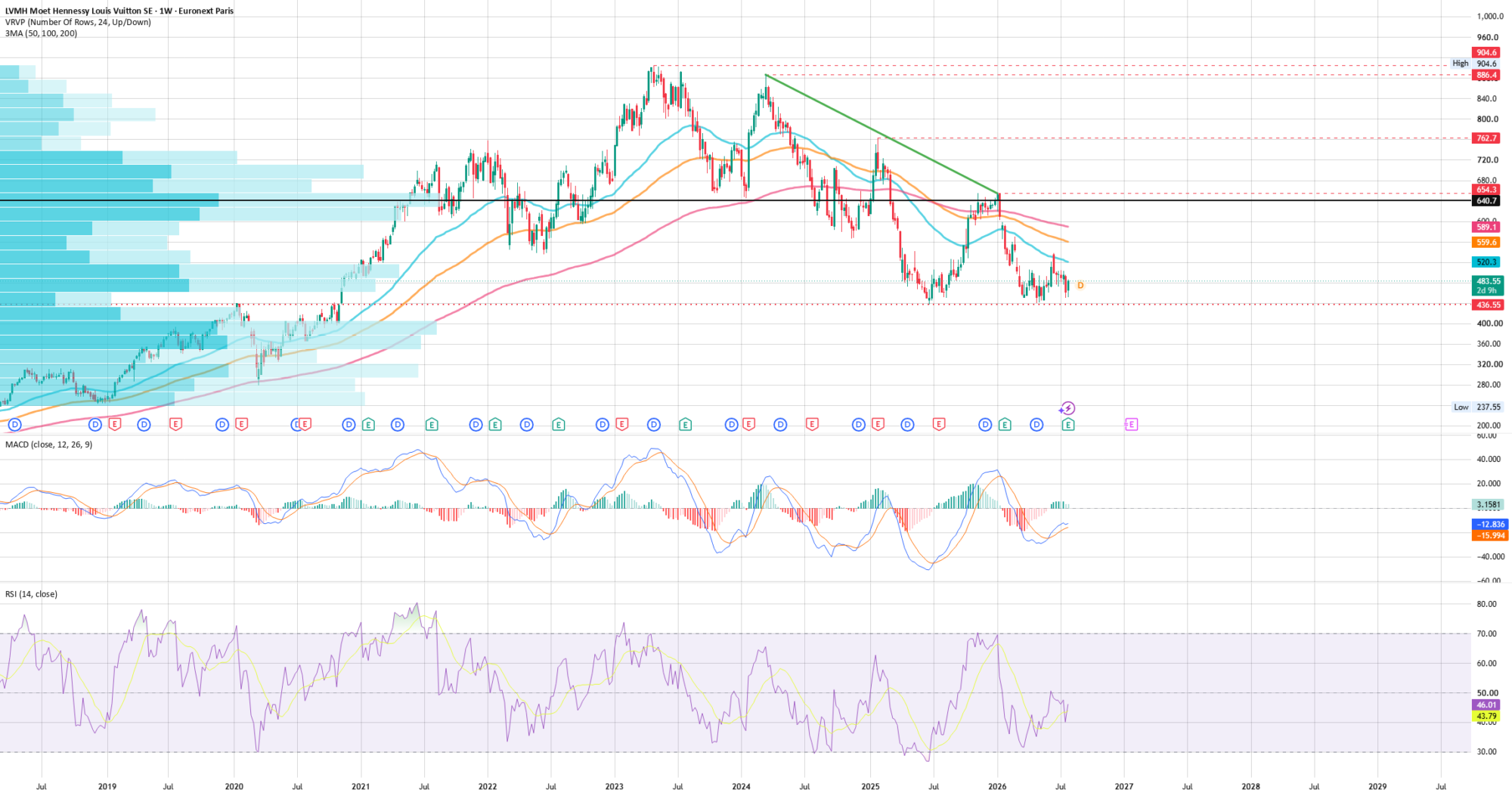The height and width of the screenshot is (796, 1512).
Task: Click the 2026 label on time axis
Action: [x=997, y=786]
